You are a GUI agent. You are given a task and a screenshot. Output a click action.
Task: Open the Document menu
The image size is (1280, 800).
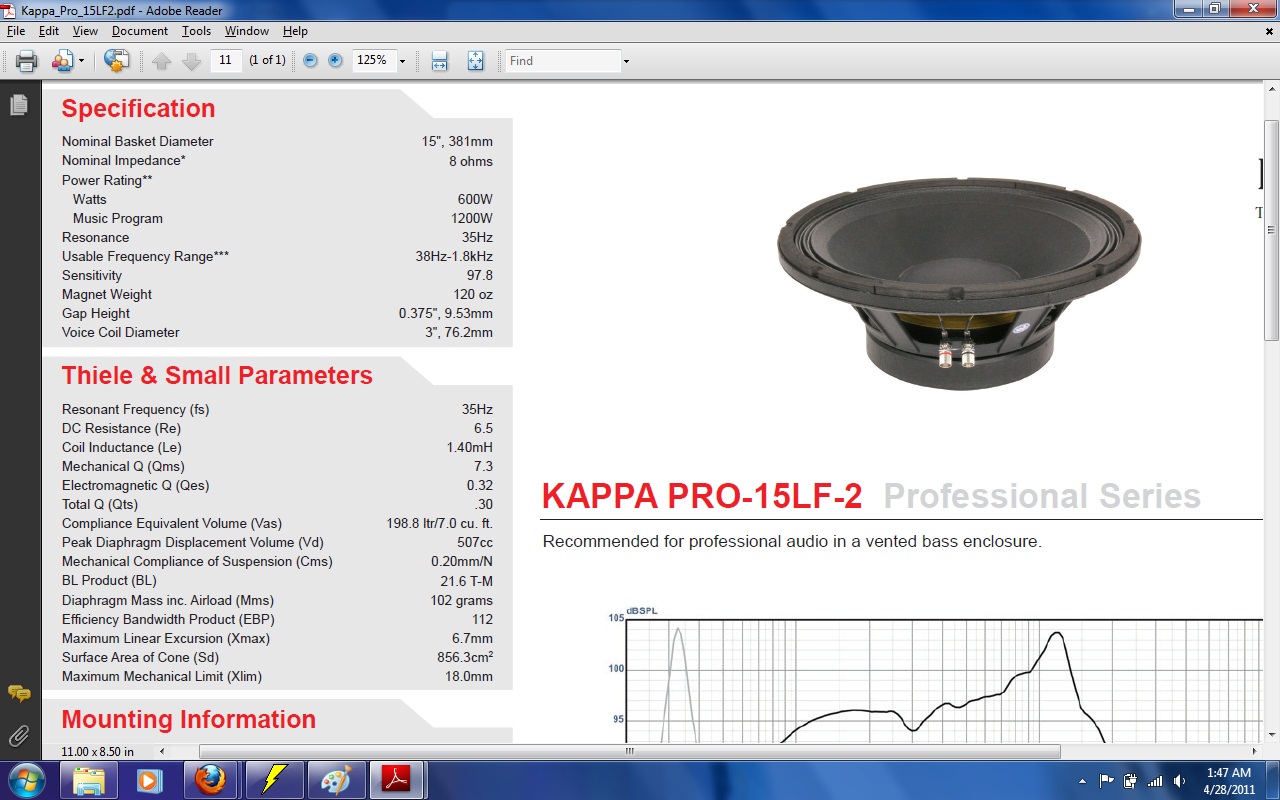pyautogui.click(x=140, y=31)
